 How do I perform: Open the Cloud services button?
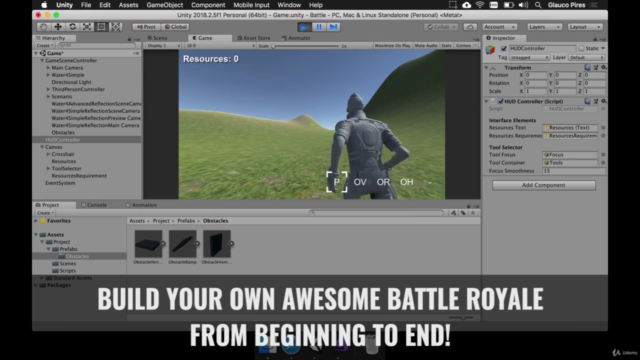(470, 27)
